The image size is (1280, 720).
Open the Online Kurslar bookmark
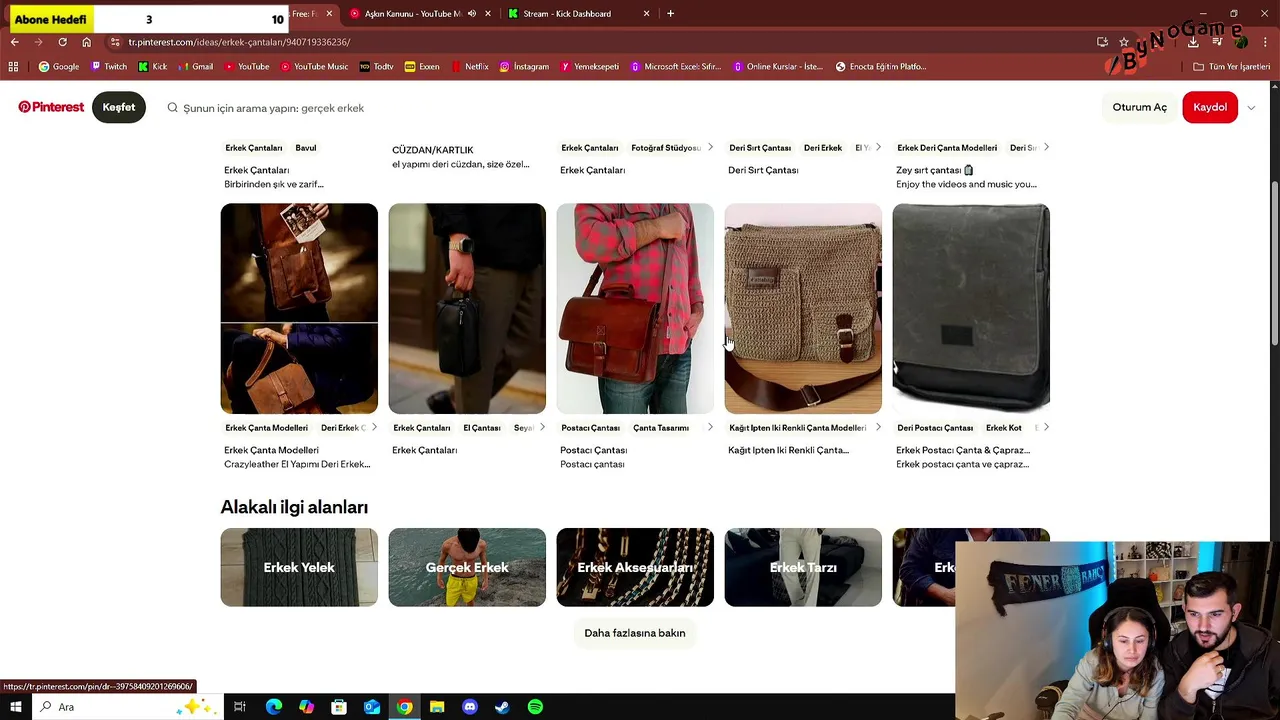tap(777, 67)
